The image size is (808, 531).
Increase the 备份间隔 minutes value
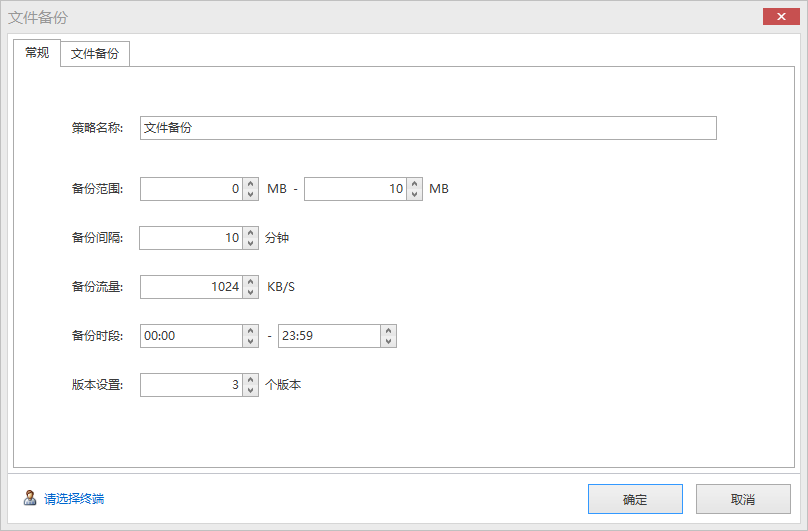click(250, 233)
